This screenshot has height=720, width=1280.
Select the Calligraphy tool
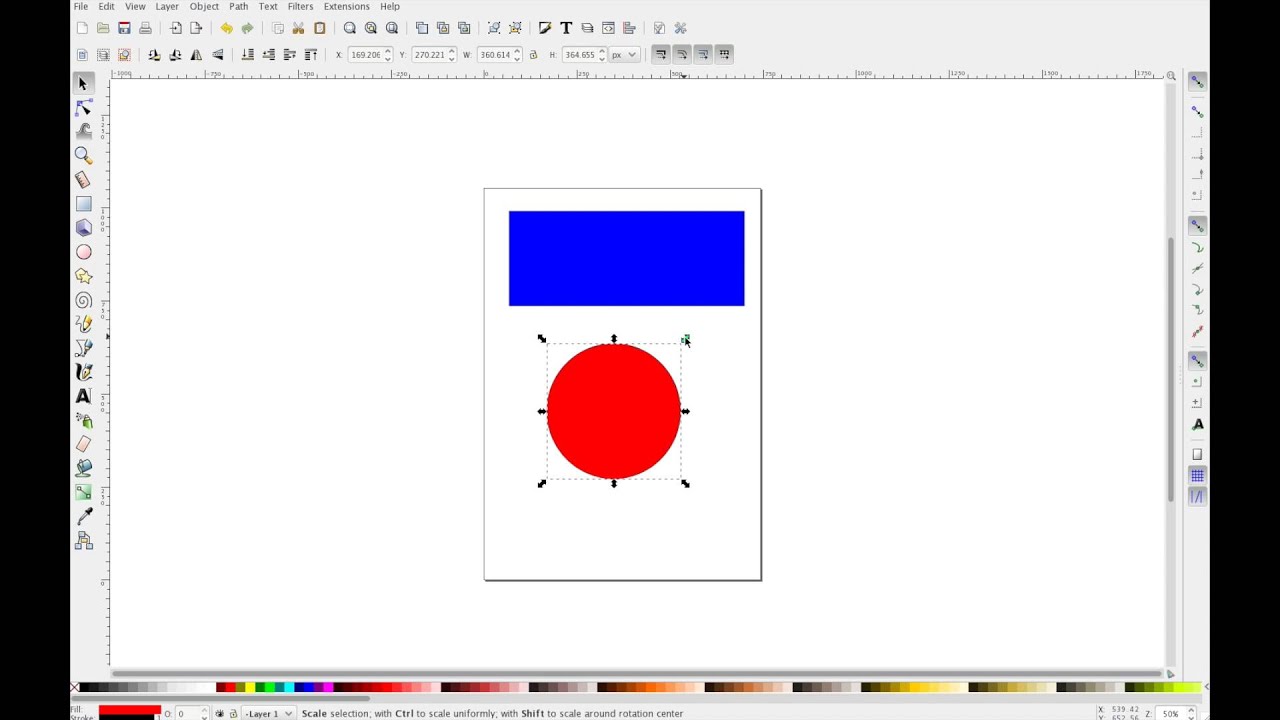pyautogui.click(x=83, y=372)
